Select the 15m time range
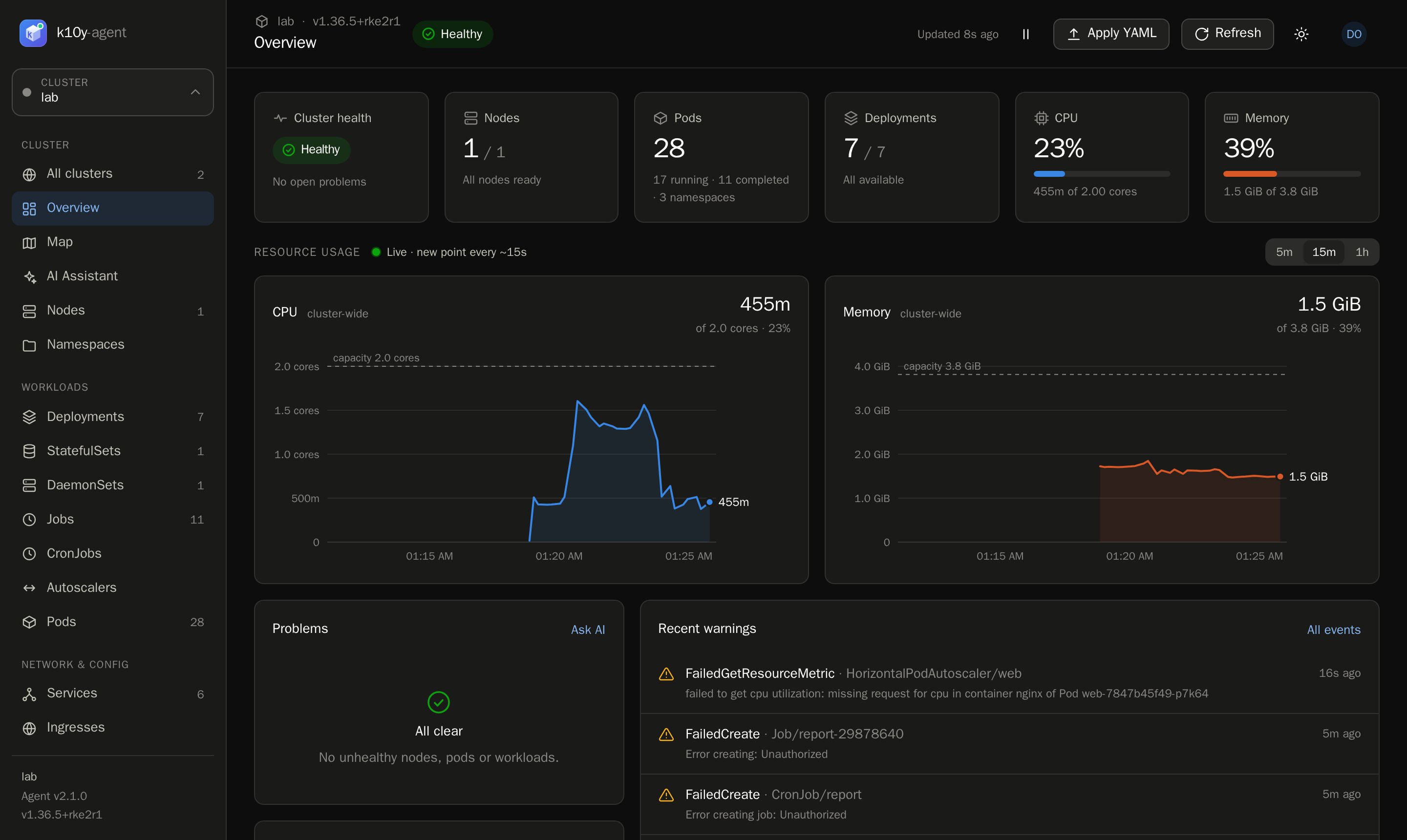The height and width of the screenshot is (840, 1407). pos(1324,252)
